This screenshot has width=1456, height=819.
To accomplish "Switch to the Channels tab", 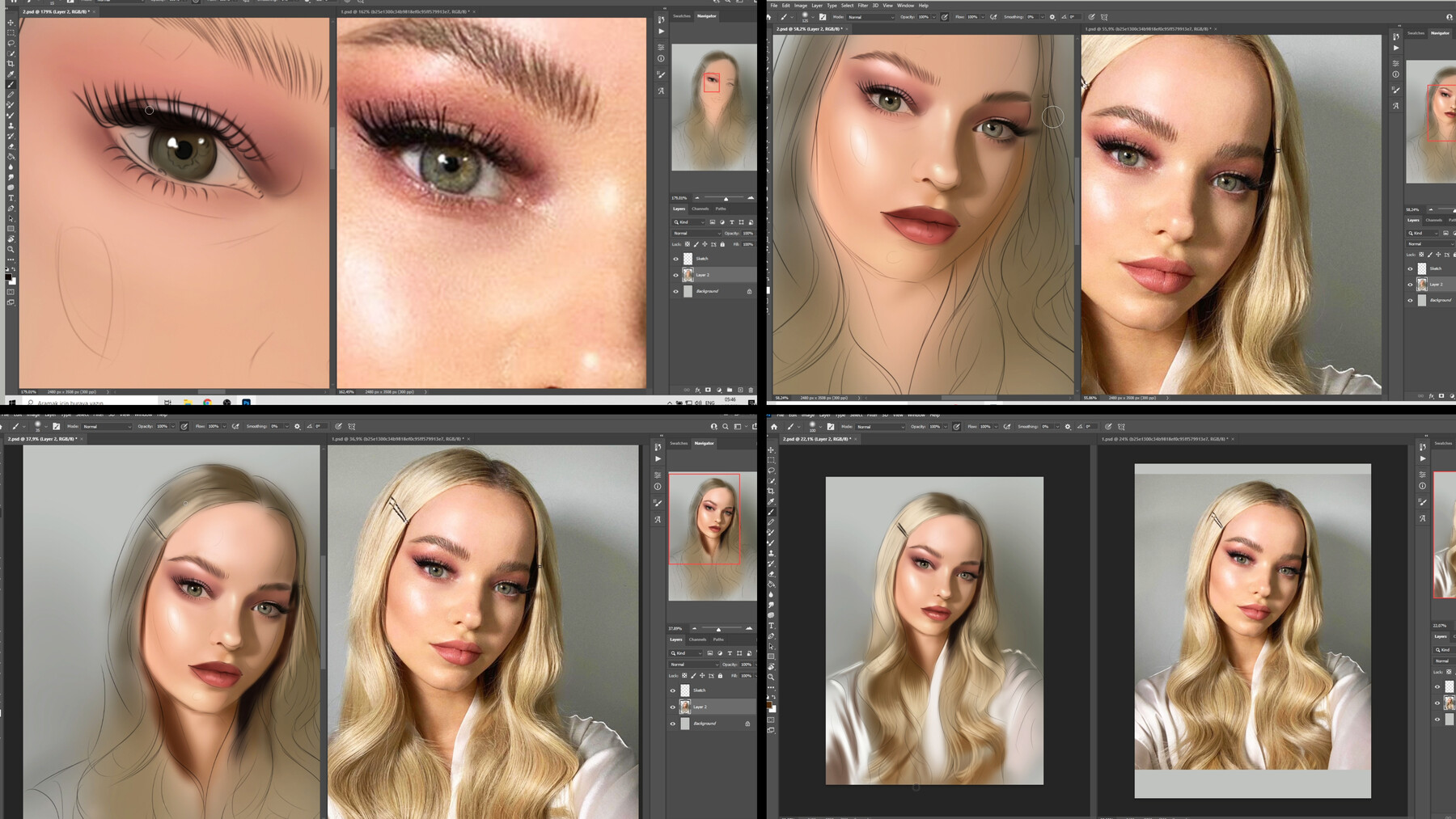I will (x=700, y=209).
